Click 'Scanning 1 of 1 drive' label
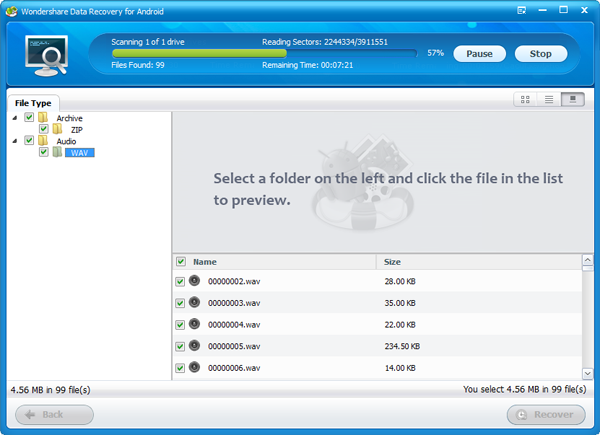Screen dimensions: 600x435 pyautogui.click(x=148, y=42)
